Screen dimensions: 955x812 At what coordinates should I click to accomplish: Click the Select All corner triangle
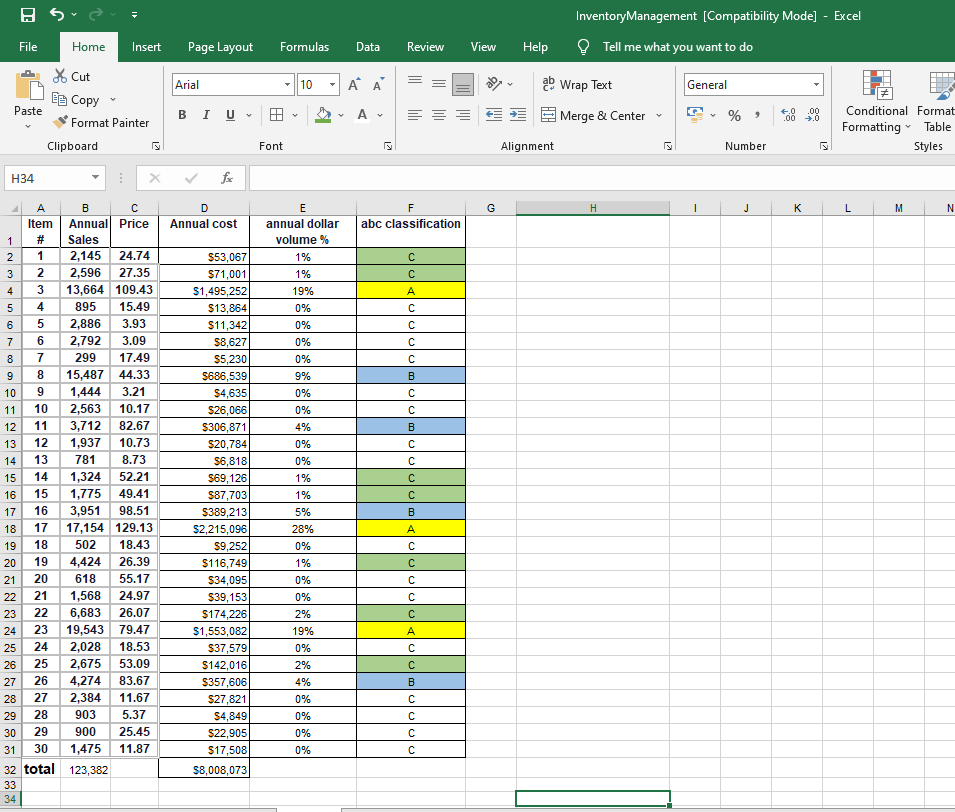tap(13, 208)
